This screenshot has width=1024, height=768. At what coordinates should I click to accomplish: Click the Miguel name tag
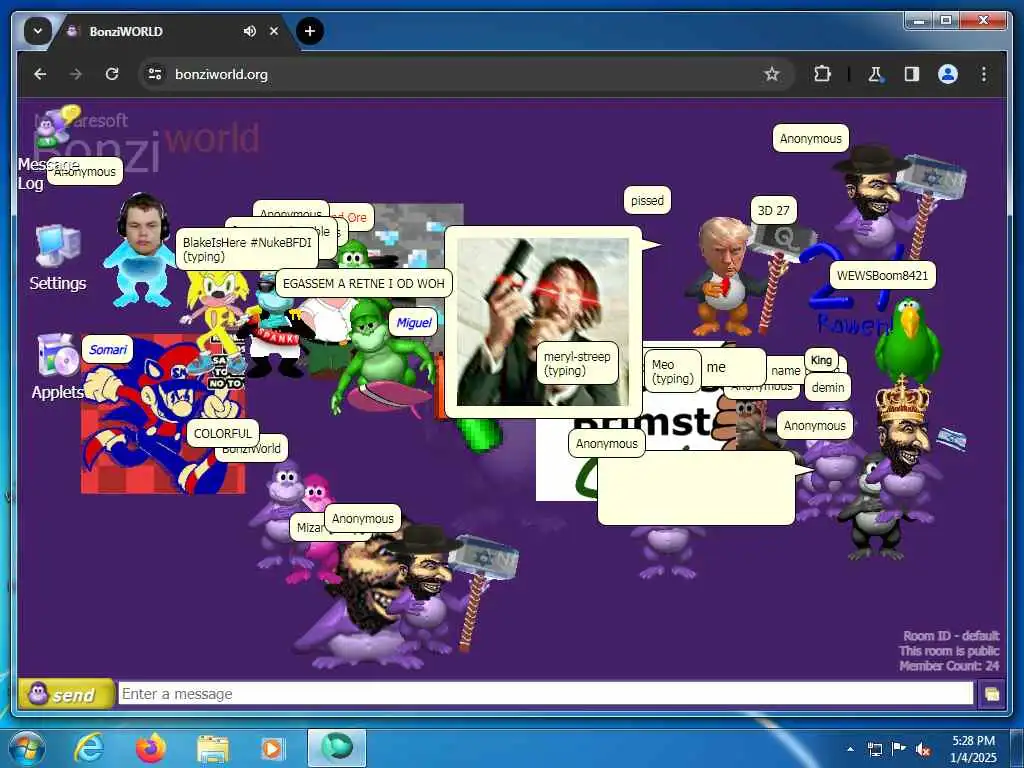pyautogui.click(x=413, y=322)
